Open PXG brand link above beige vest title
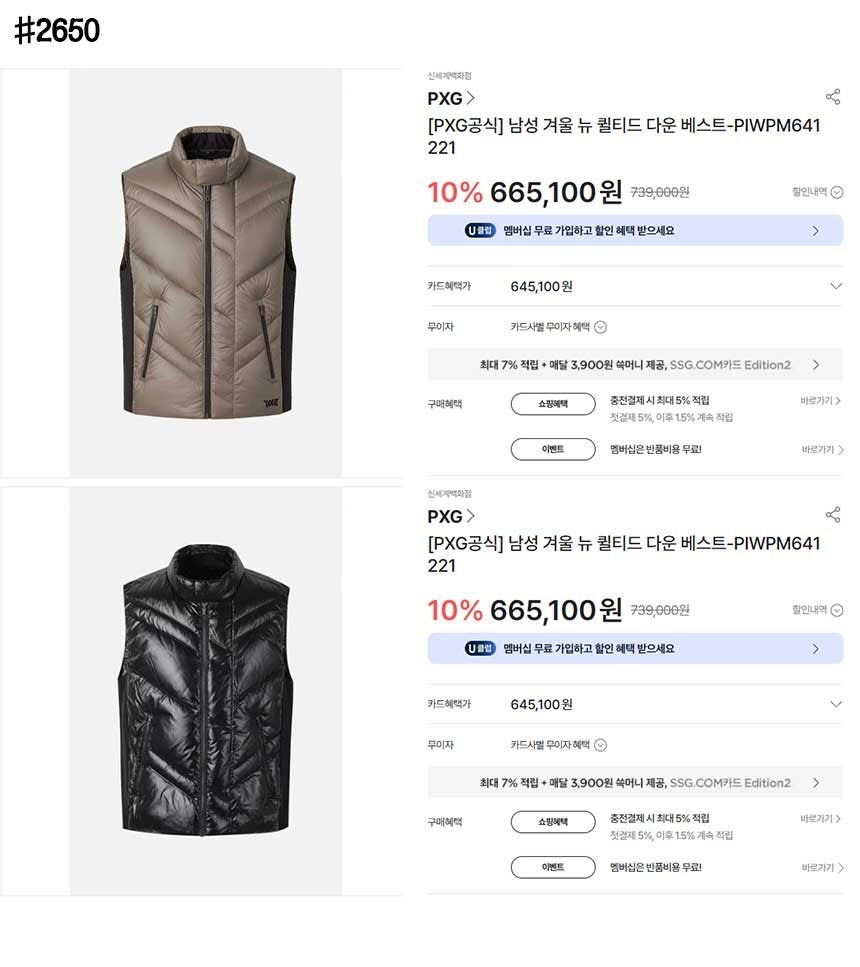This screenshot has width=860, height=967. click(x=451, y=98)
